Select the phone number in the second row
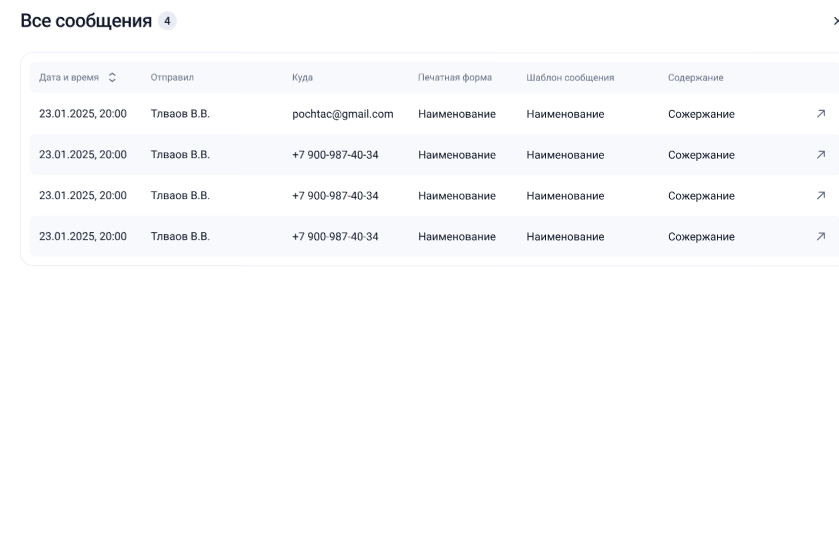Viewport: 839px width, 545px height. (x=335, y=155)
